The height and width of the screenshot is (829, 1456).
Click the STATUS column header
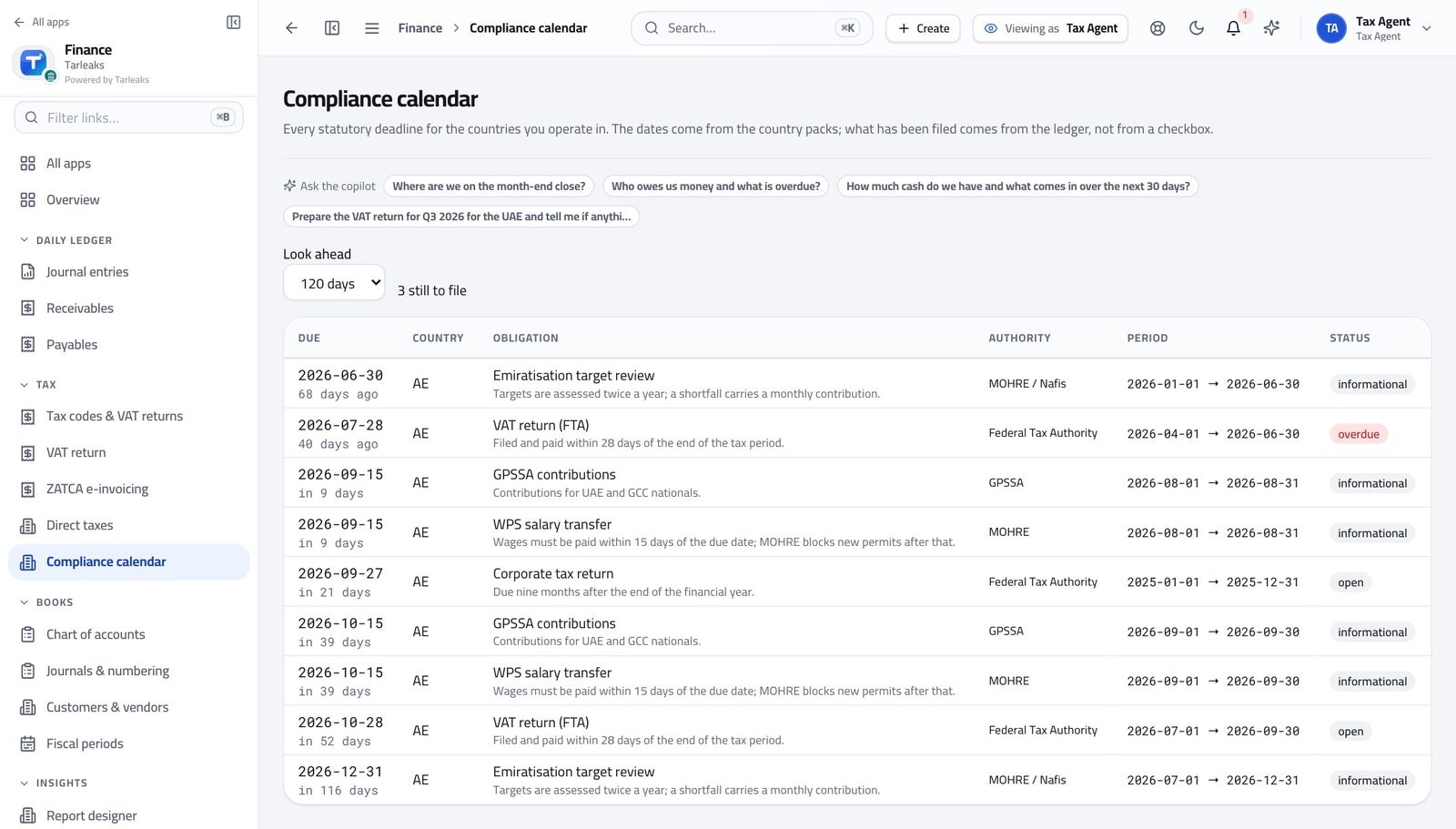[1350, 339]
